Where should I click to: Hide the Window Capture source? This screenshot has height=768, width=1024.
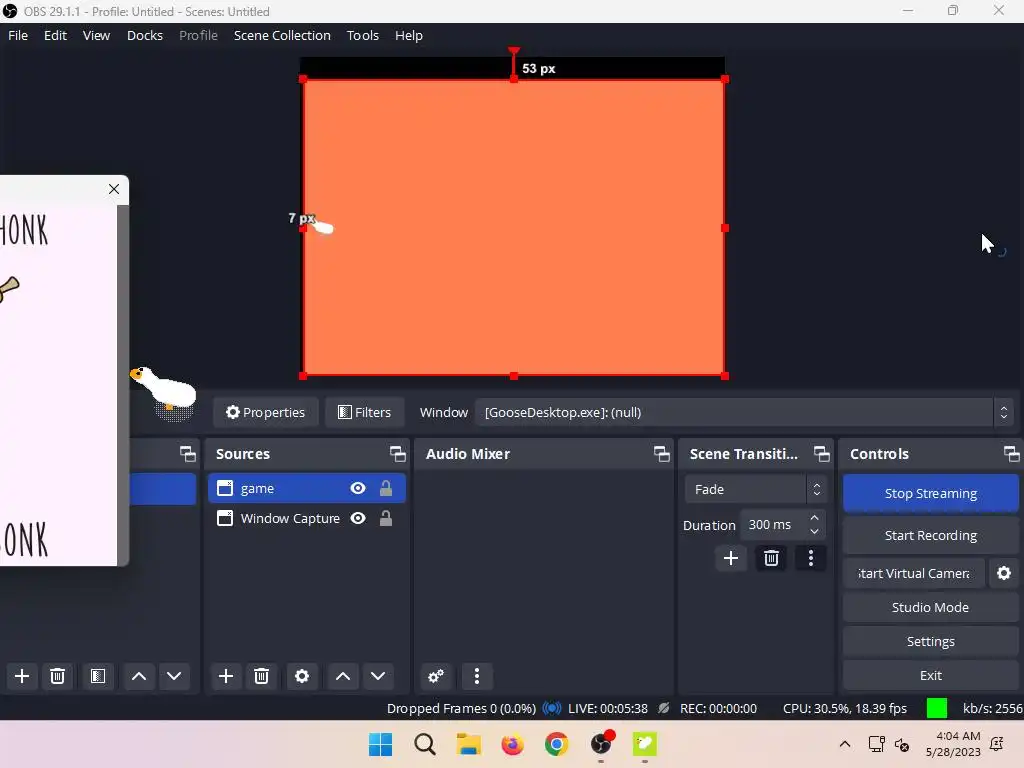pos(358,519)
